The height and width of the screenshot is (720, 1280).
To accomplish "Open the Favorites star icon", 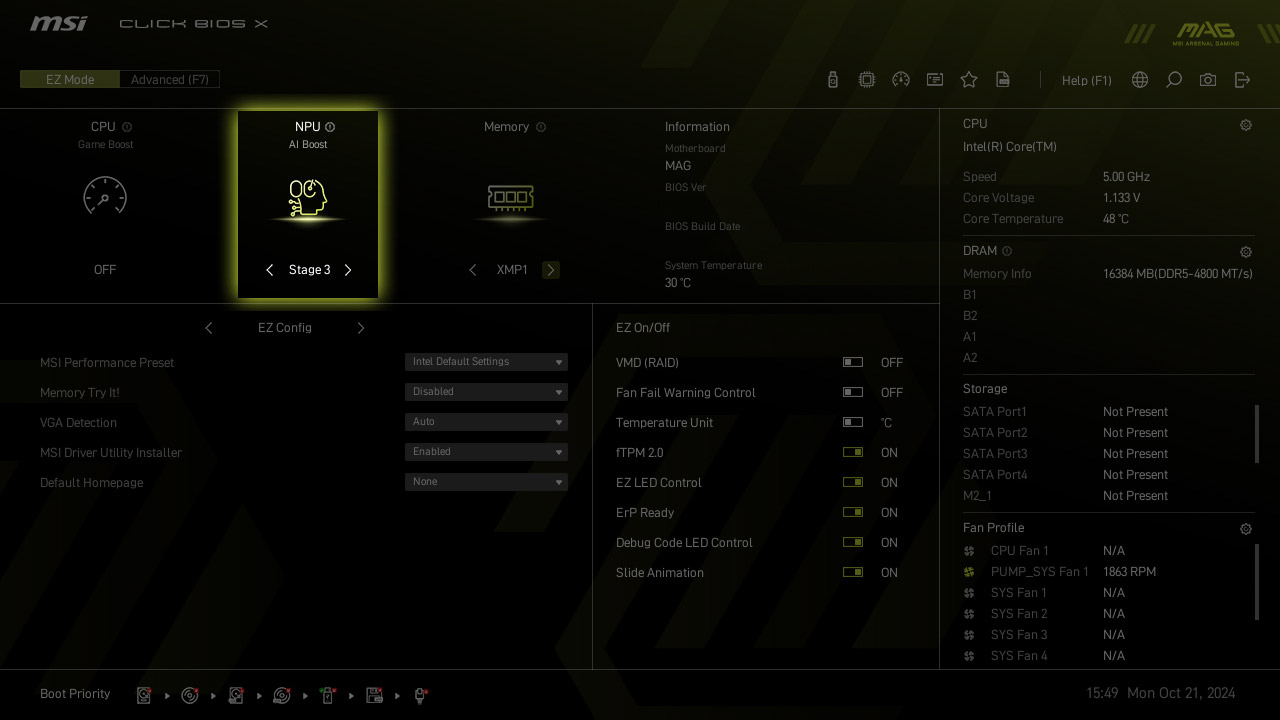I will (969, 80).
